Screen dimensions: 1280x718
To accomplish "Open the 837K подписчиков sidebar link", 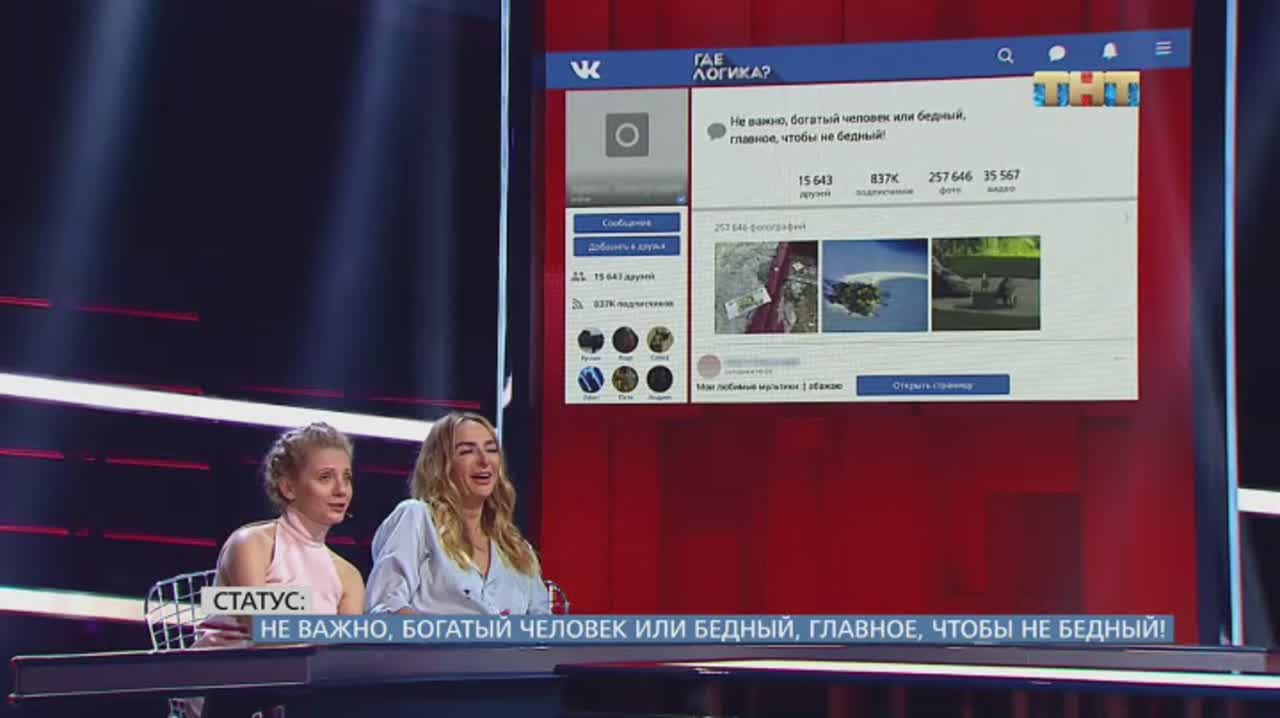I will [632, 303].
